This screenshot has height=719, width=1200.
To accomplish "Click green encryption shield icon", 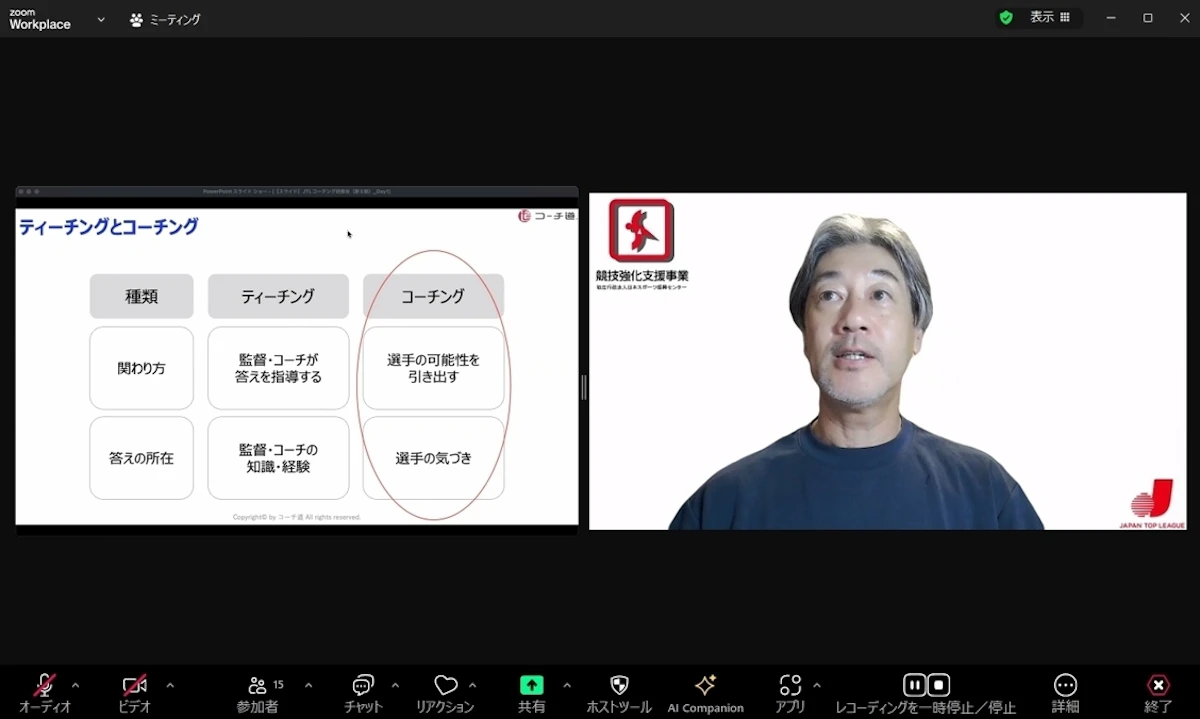I will (1006, 18).
